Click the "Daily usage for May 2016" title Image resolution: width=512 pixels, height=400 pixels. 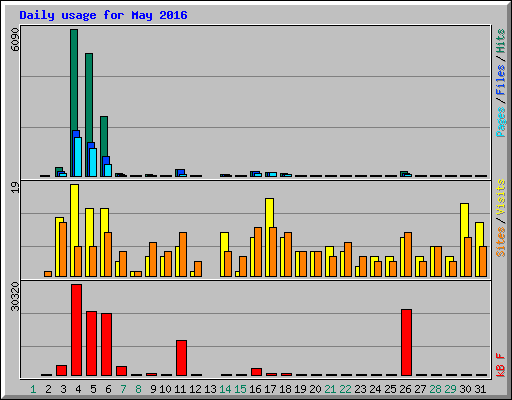[x=103, y=15]
